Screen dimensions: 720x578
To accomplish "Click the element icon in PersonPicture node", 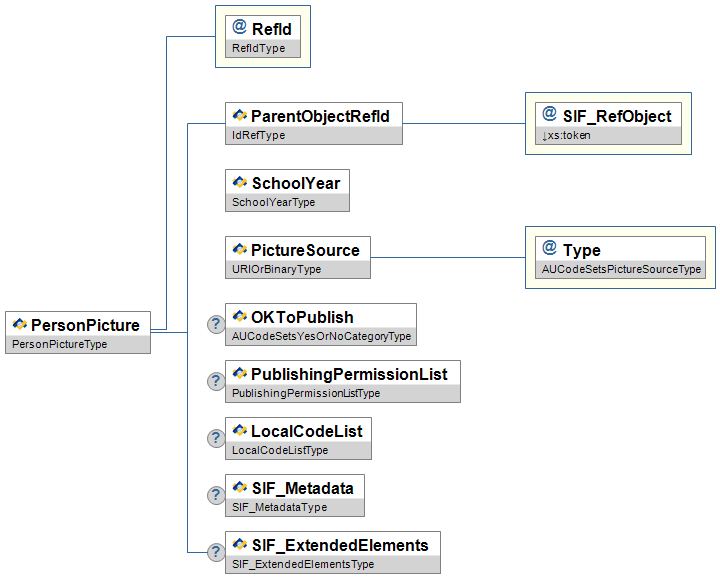I will (x=19, y=324).
